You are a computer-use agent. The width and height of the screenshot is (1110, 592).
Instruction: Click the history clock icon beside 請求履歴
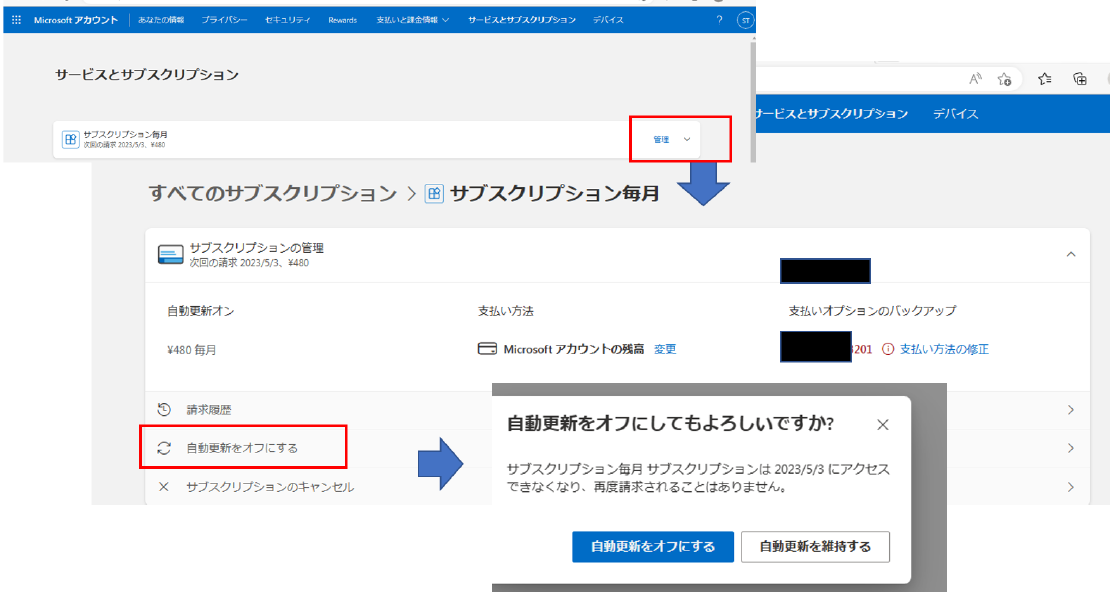coord(164,409)
